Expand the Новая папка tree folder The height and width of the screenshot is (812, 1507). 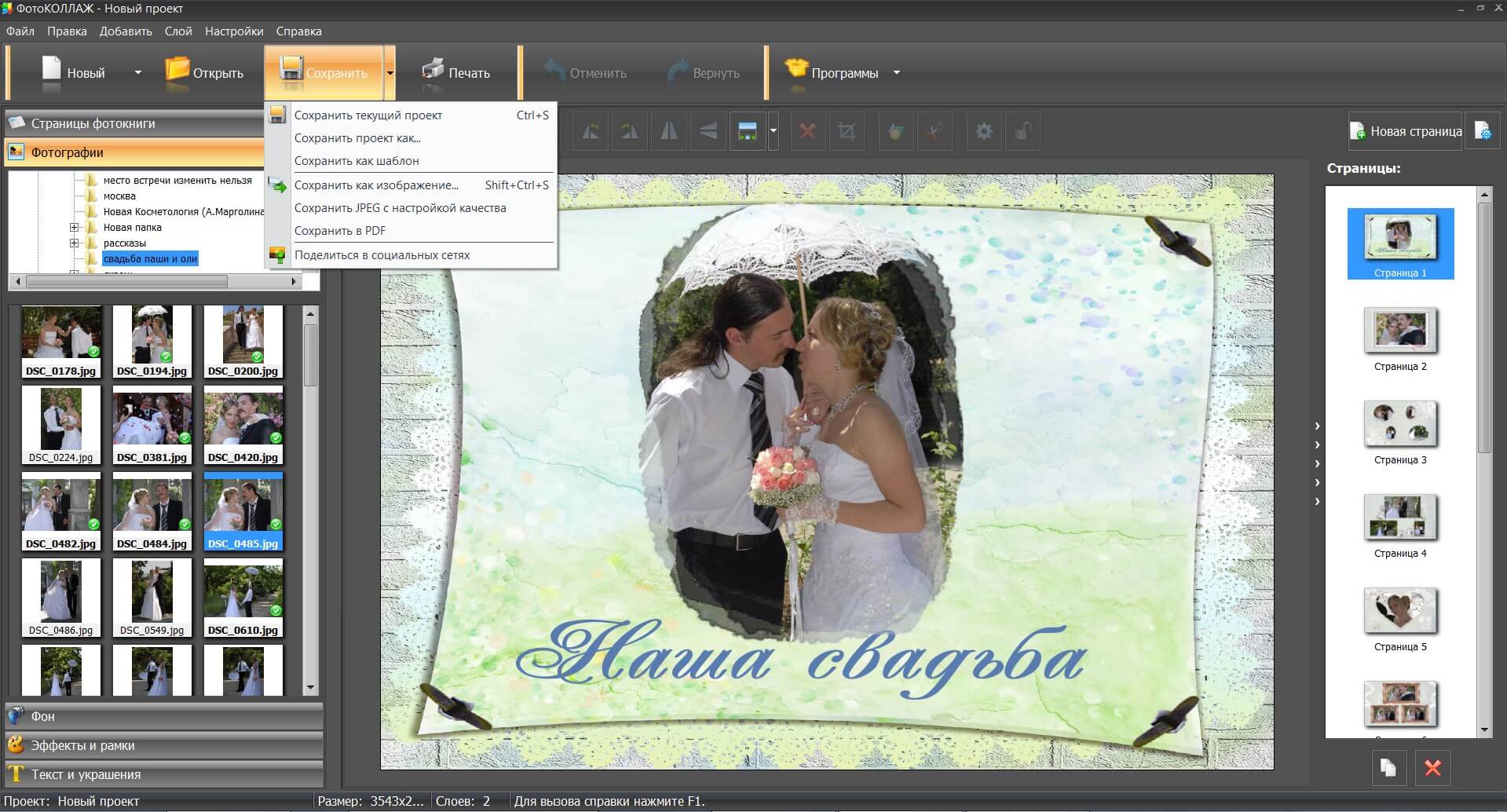tap(75, 228)
